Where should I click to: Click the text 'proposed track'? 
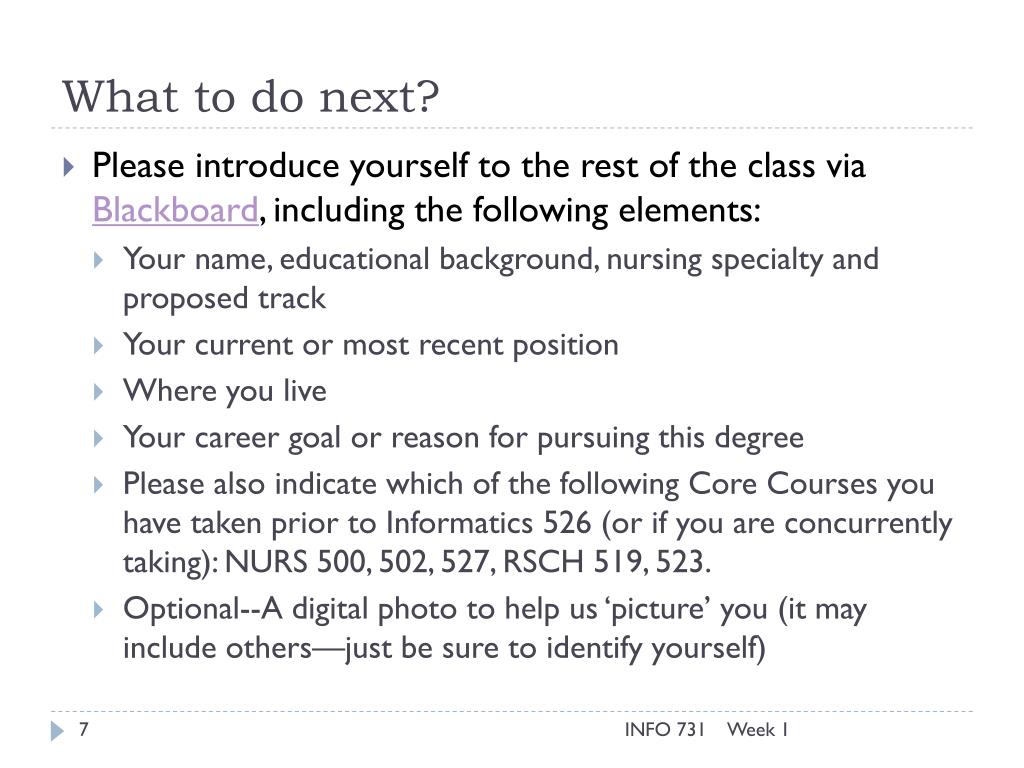coord(224,299)
